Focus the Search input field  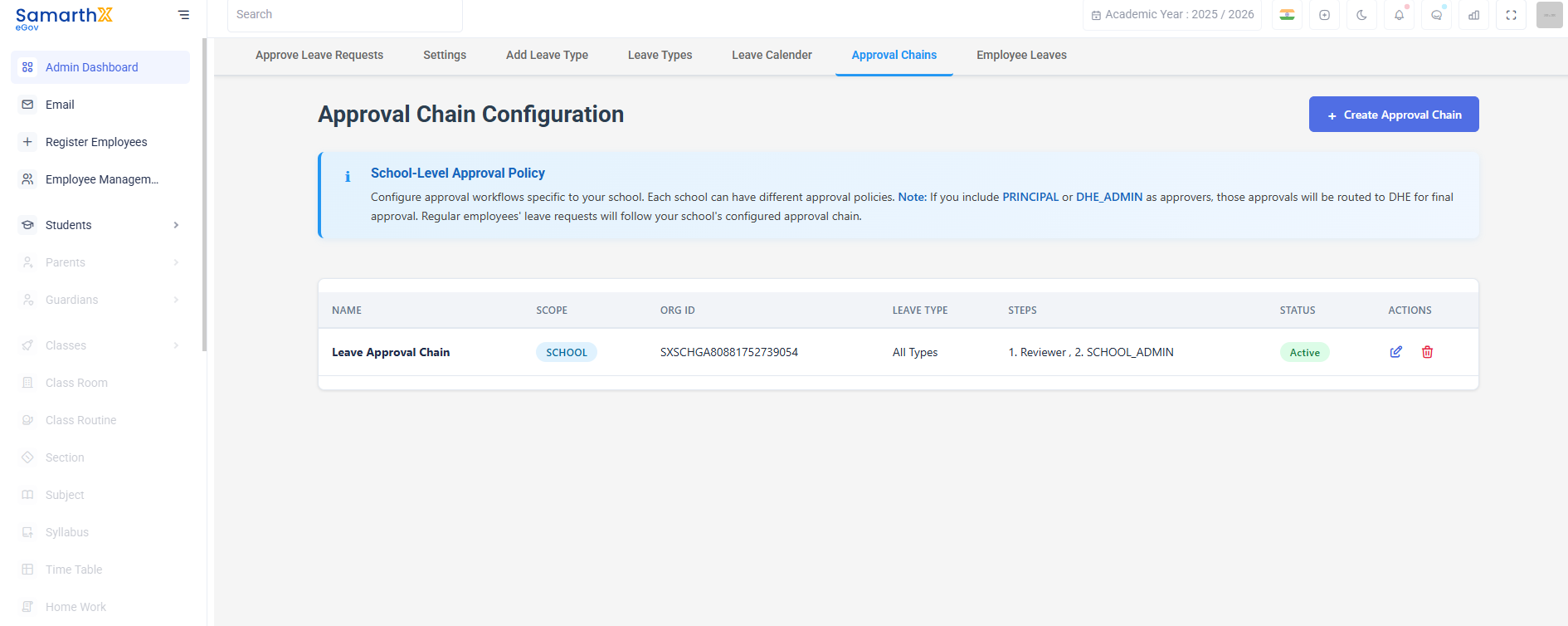point(345,15)
